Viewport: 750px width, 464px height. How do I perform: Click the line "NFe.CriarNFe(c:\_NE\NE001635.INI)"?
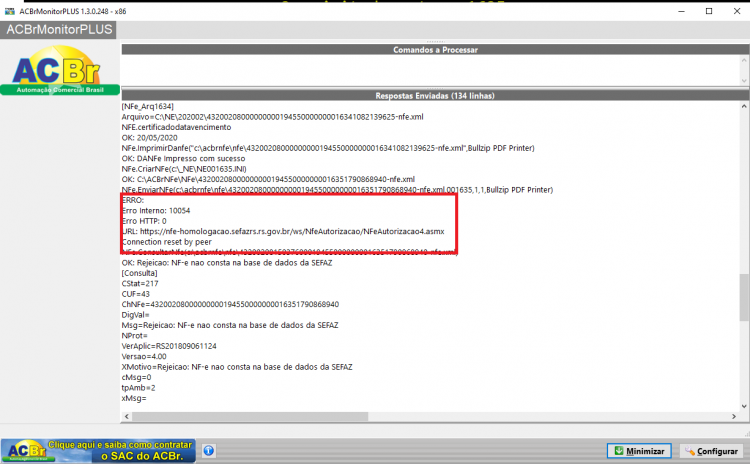click(184, 169)
